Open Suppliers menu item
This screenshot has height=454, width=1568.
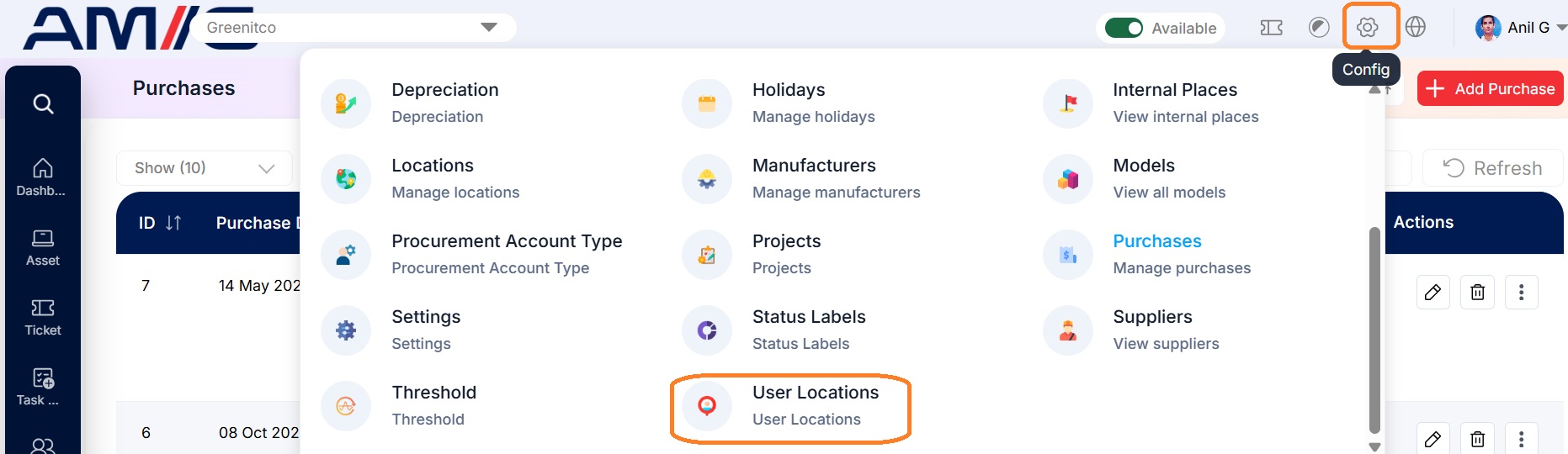(1166, 330)
